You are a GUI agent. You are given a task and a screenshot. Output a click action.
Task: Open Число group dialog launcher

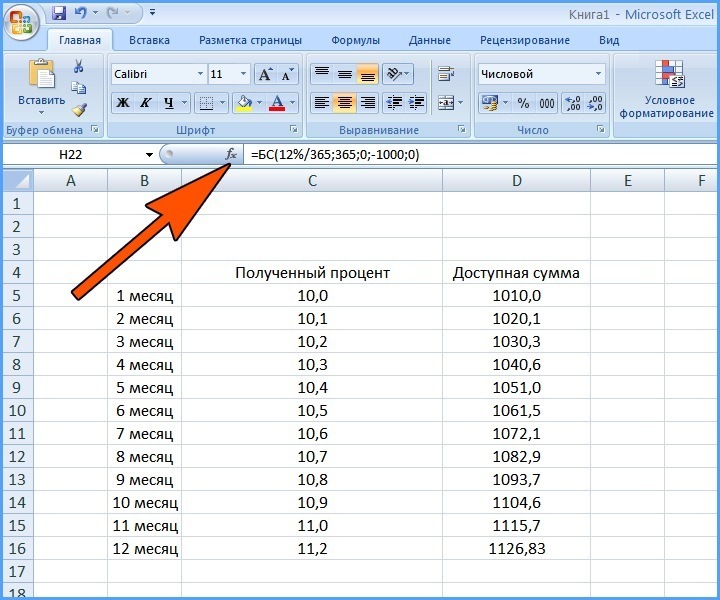(601, 129)
